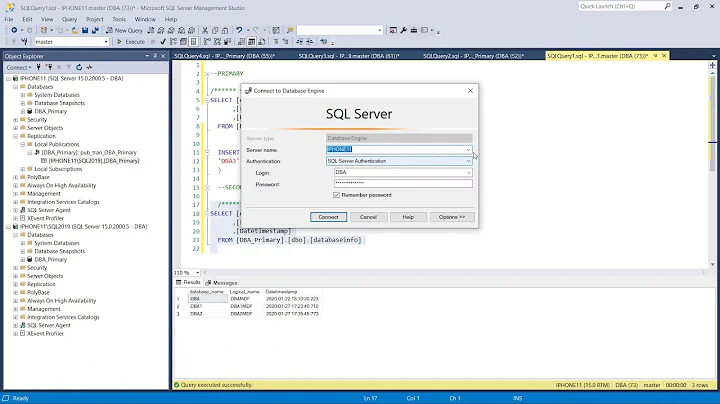Open Connect dropdown in Object Explorer
Image resolution: width=720 pixels, height=404 pixels.
click(x=19, y=67)
